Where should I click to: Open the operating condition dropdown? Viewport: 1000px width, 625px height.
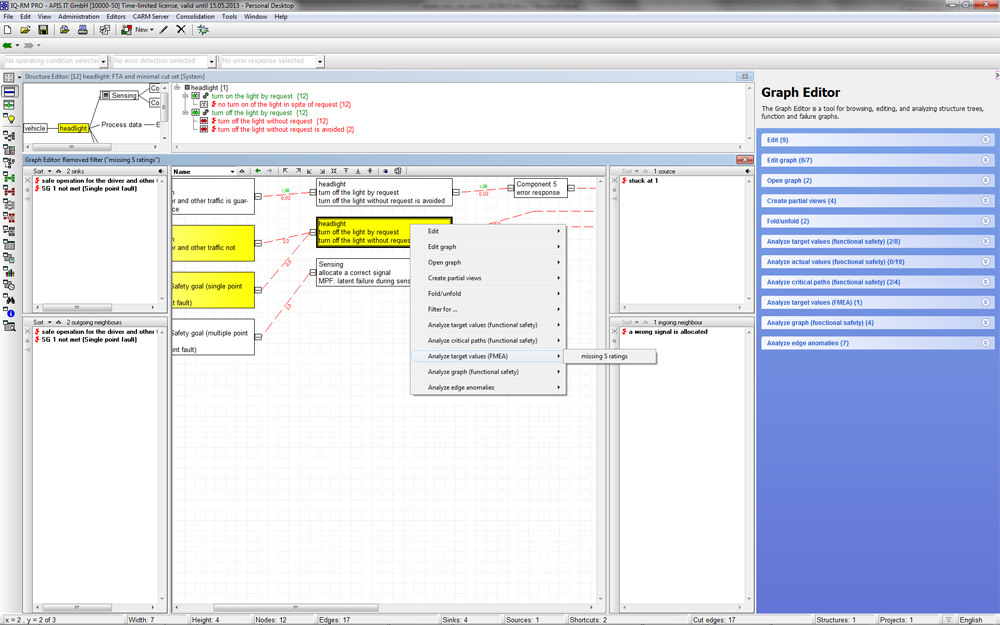(103, 61)
